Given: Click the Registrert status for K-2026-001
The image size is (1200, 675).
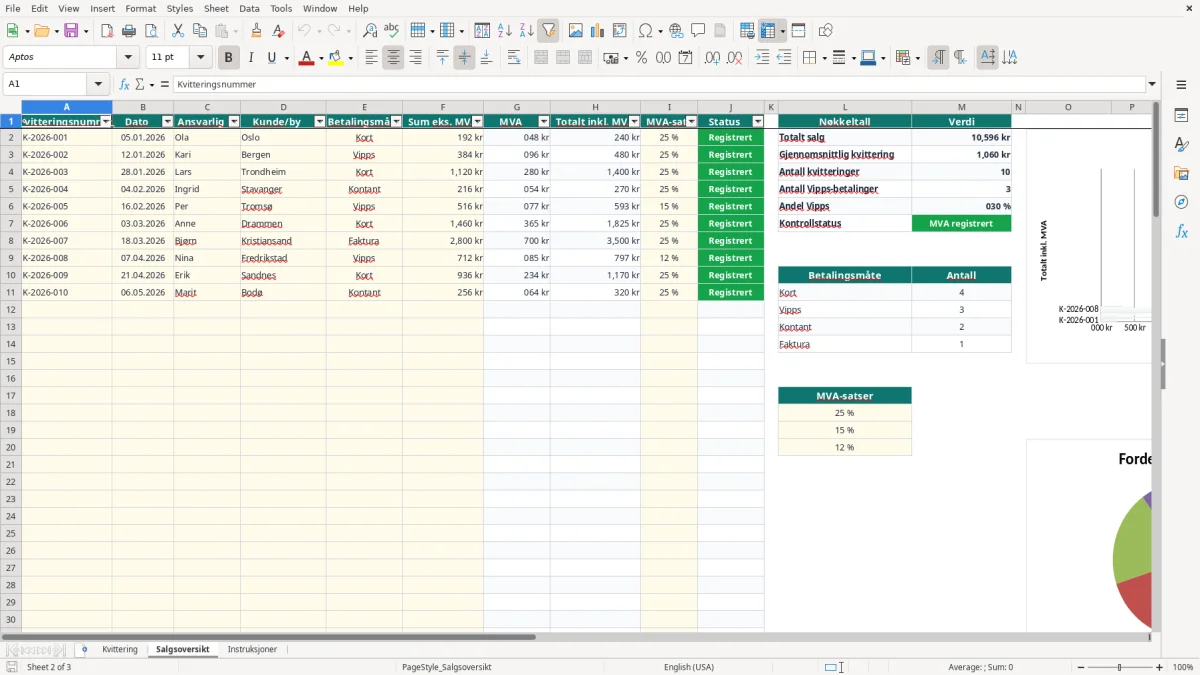Looking at the screenshot, I should pos(730,137).
